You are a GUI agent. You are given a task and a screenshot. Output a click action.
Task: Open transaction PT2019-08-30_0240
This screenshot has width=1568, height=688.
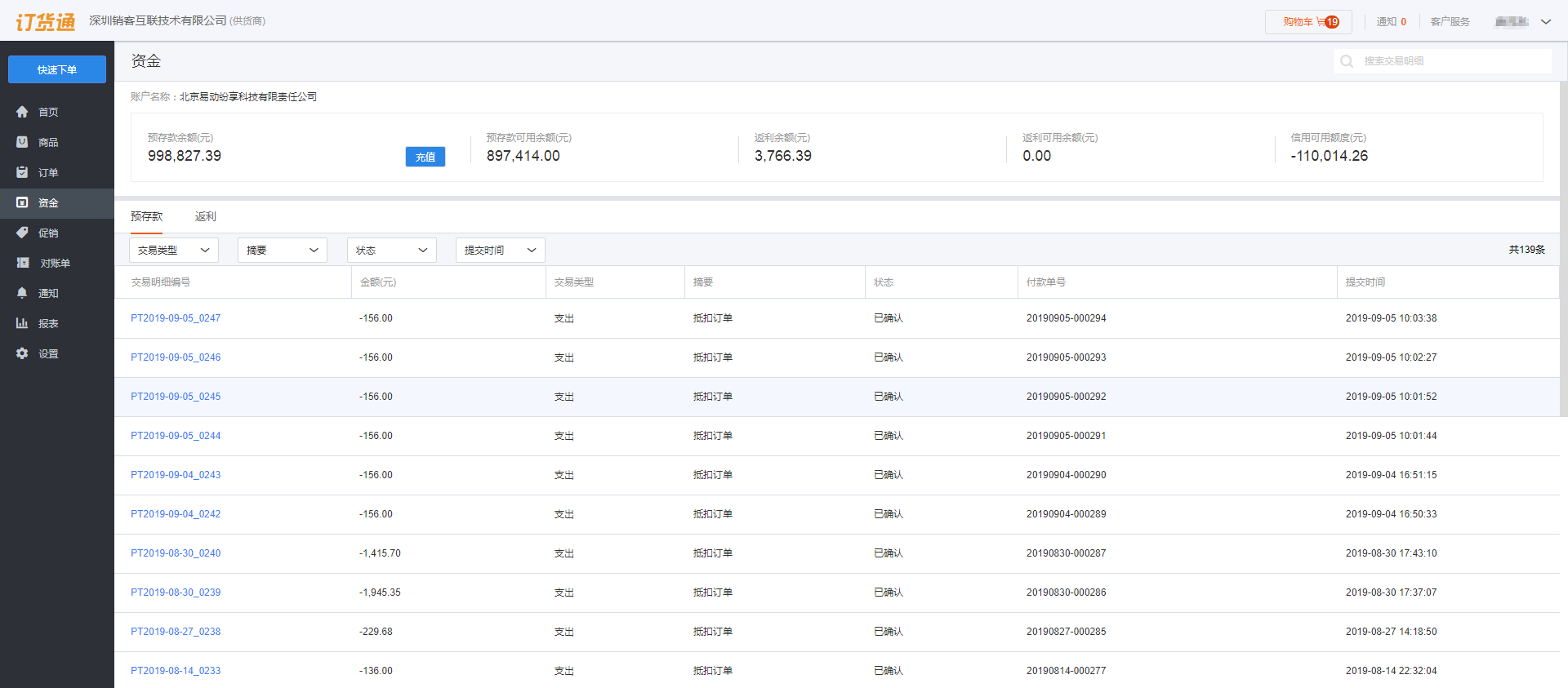176,553
